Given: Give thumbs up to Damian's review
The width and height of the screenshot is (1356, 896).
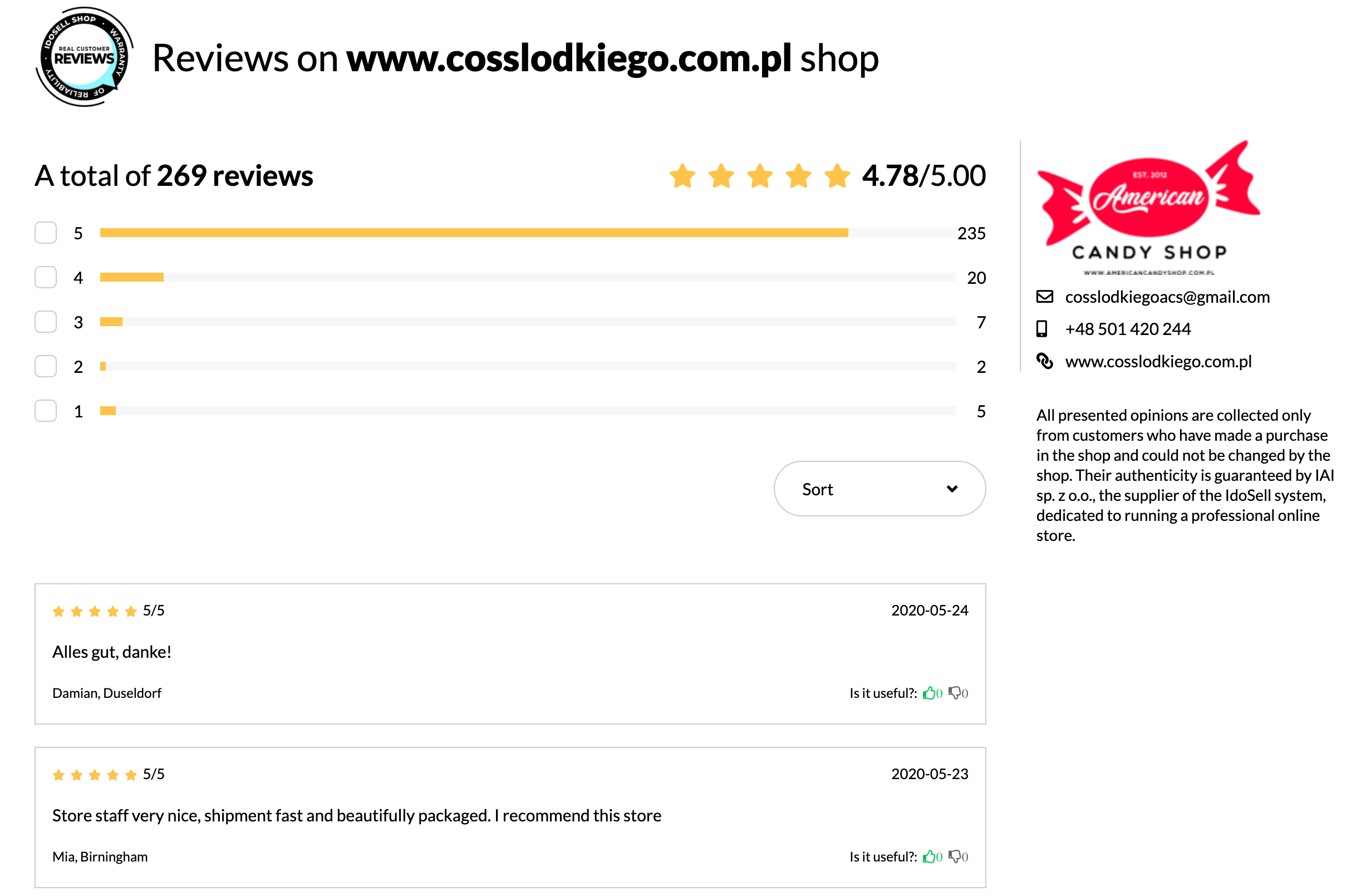Looking at the screenshot, I should click(929, 693).
